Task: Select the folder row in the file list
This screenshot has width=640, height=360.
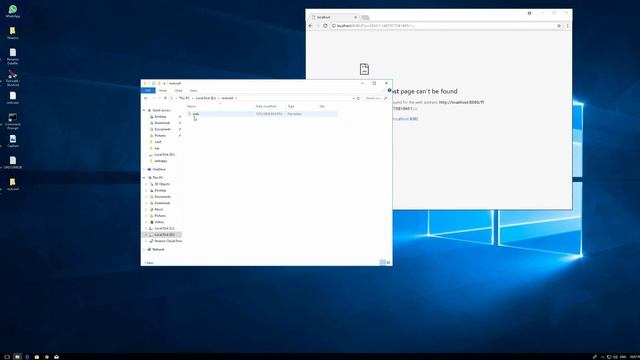Action: [x=262, y=113]
